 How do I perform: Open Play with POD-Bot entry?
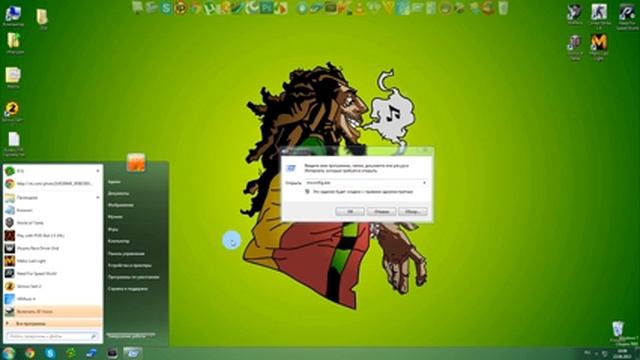click(x=53, y=236)
